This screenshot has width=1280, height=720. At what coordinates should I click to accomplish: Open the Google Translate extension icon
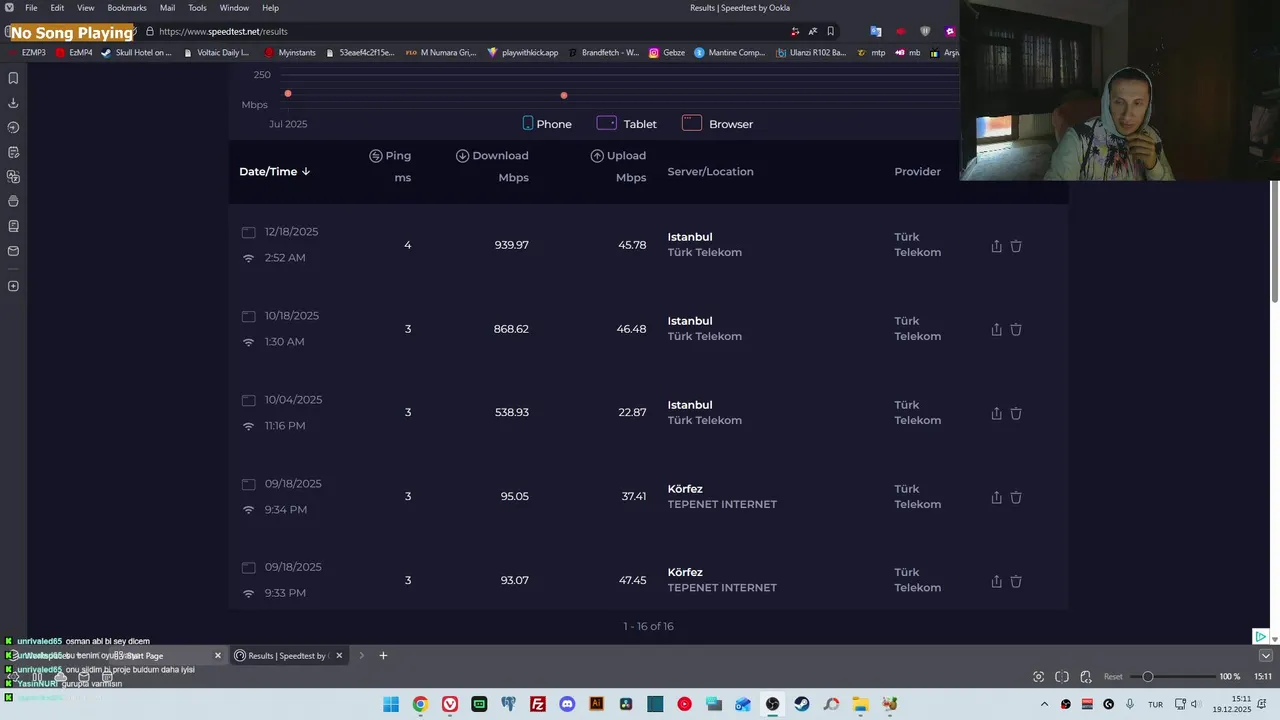(x=876, y=31)
